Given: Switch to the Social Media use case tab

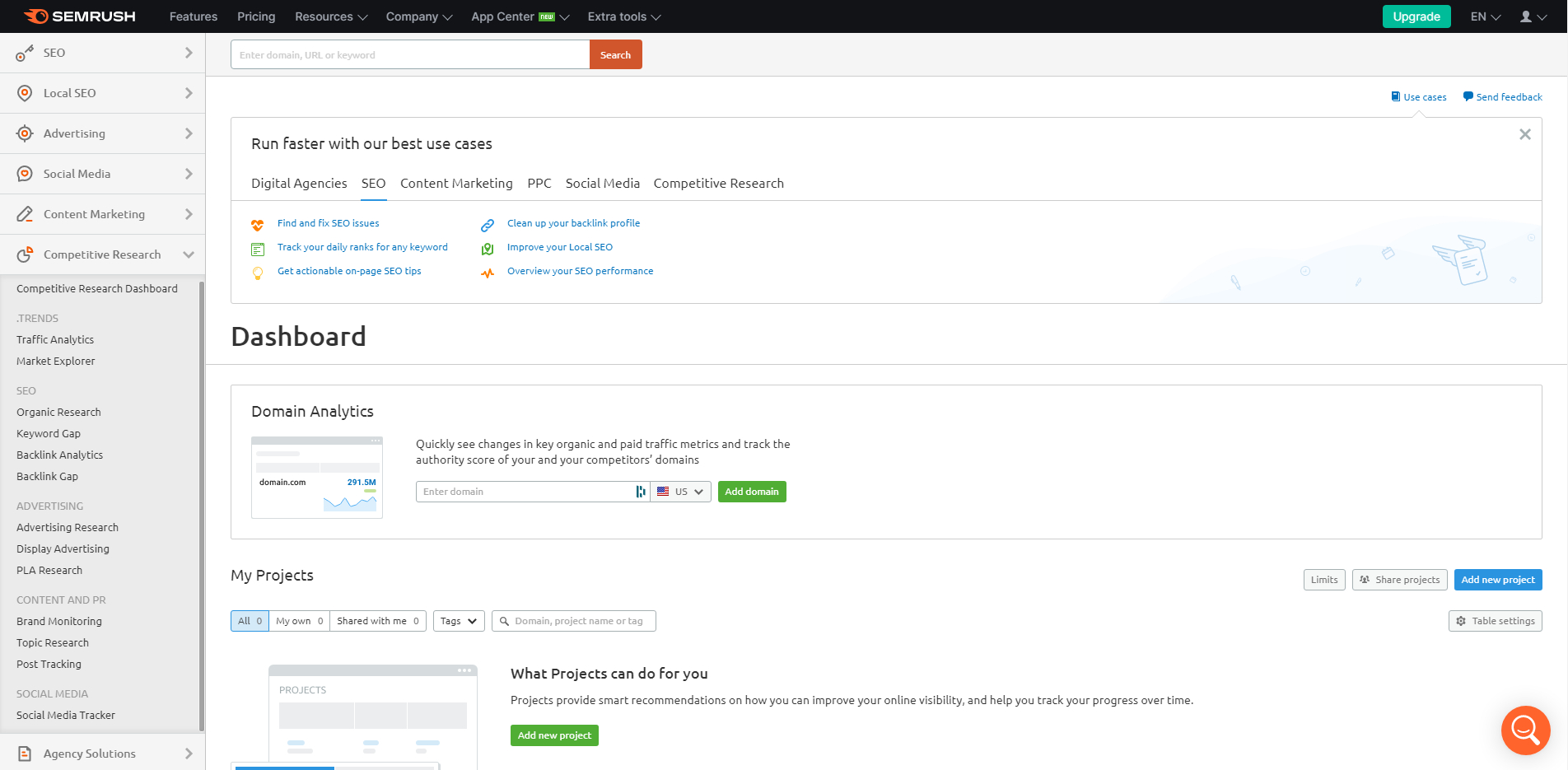Looking at the screenshot, I should pyautogui.click(x=603, y=184).
